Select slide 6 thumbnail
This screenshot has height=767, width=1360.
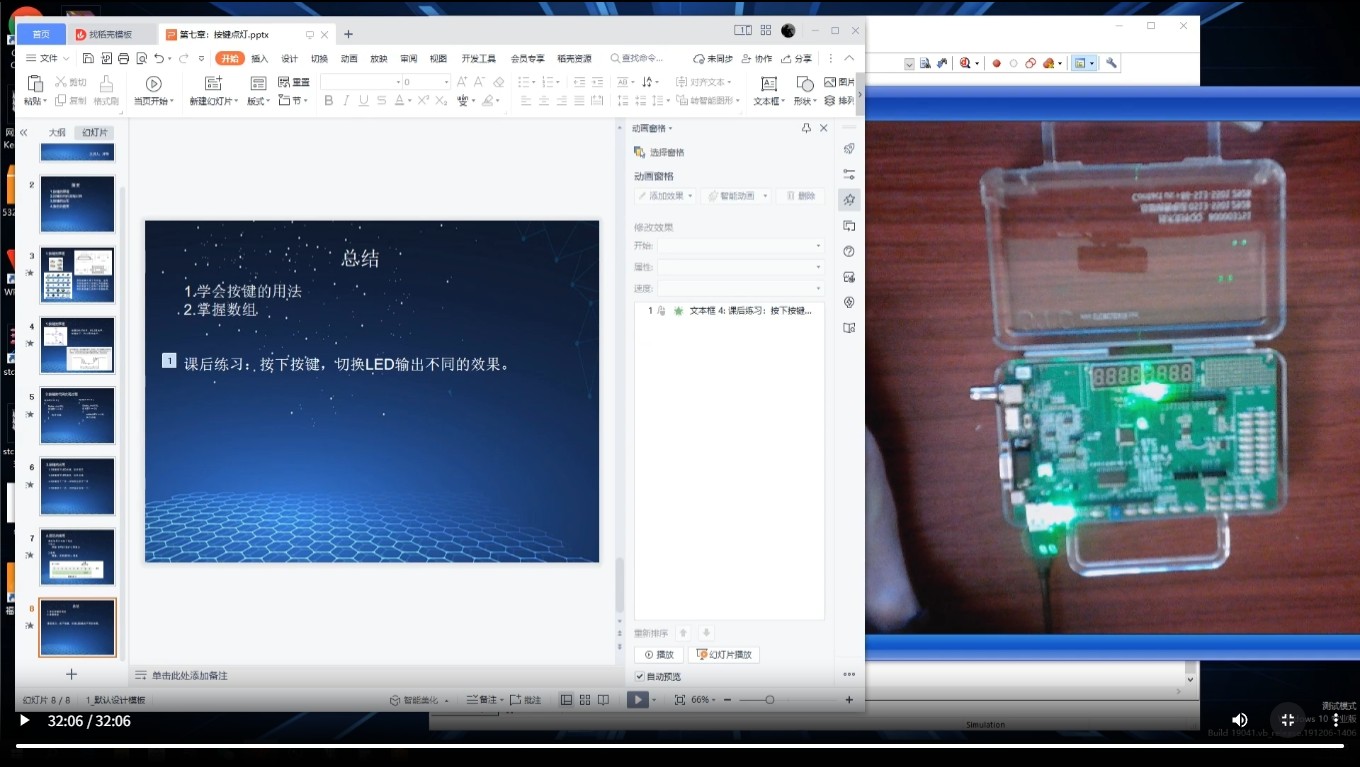click(77, 486)
